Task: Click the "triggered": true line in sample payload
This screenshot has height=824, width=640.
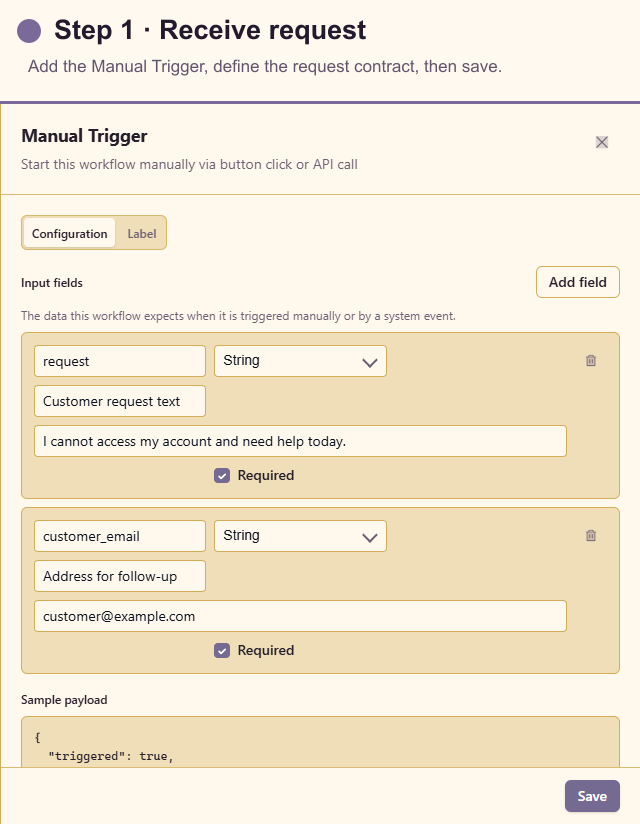Action: 110,756
